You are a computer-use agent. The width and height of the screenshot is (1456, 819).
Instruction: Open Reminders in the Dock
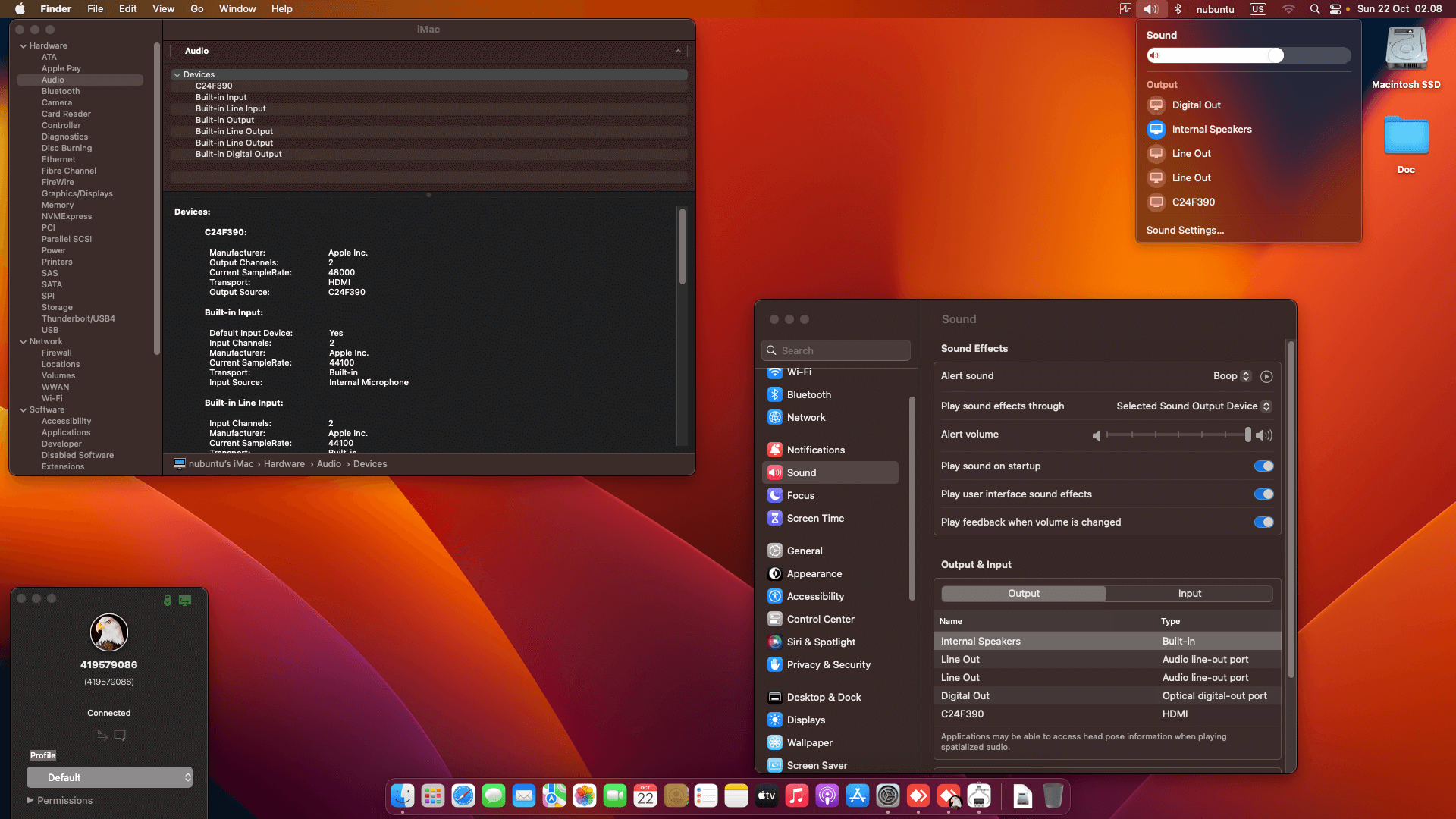click(706, 795)
